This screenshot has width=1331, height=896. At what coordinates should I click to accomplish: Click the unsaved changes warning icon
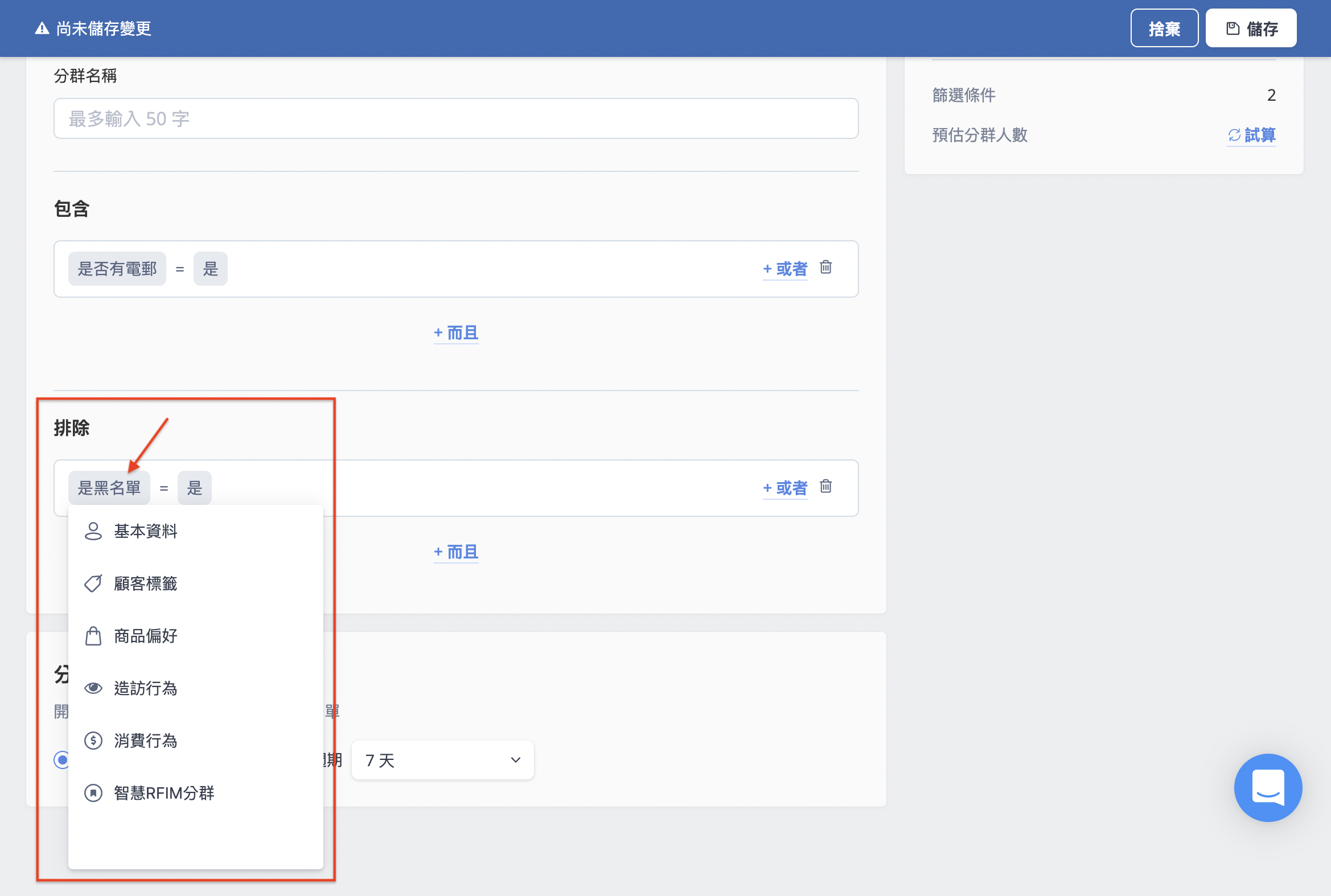42,28
